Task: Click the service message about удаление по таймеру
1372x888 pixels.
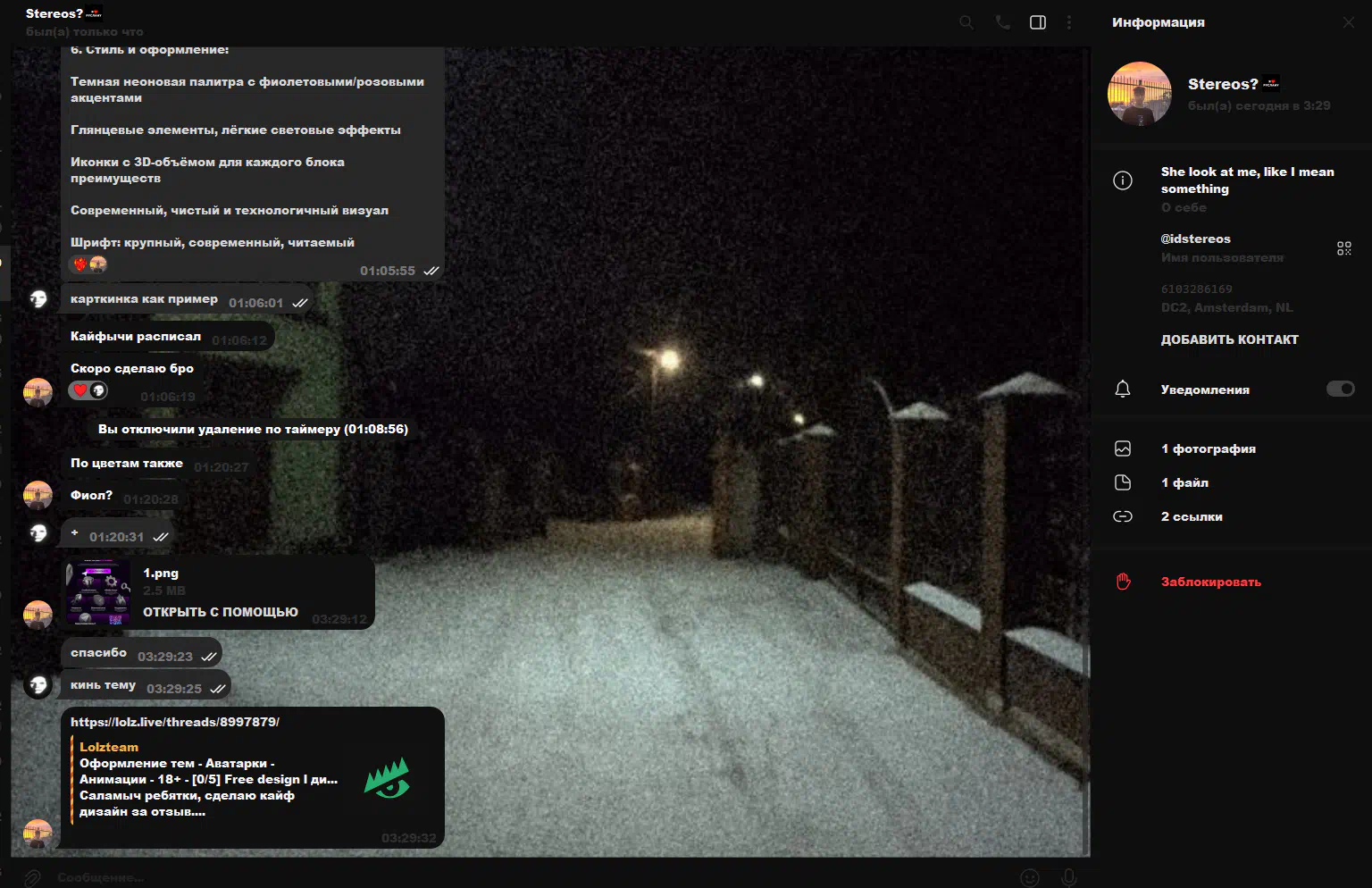Action: [253, 429]
